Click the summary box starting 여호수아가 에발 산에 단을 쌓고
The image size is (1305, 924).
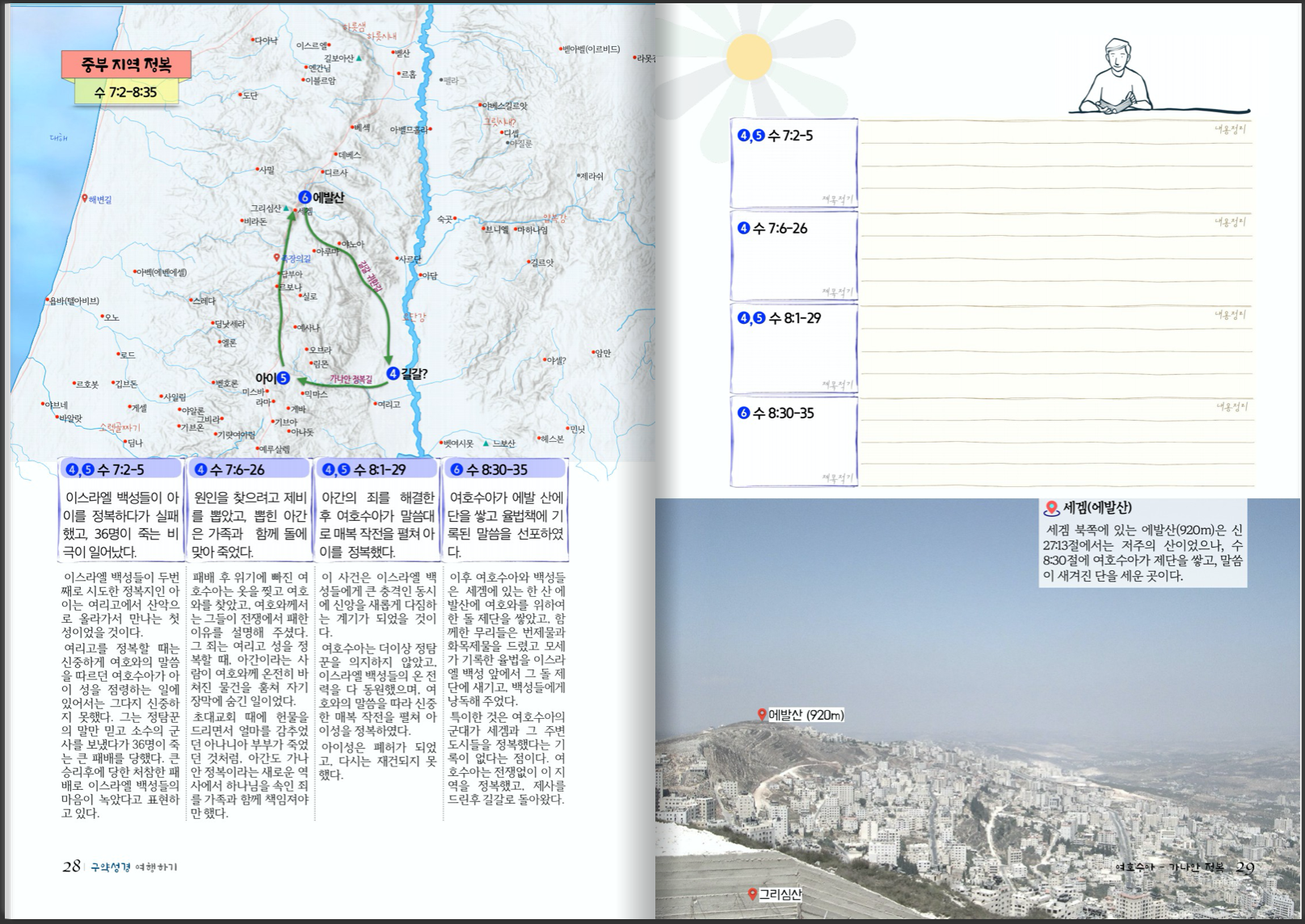(505, 524)
